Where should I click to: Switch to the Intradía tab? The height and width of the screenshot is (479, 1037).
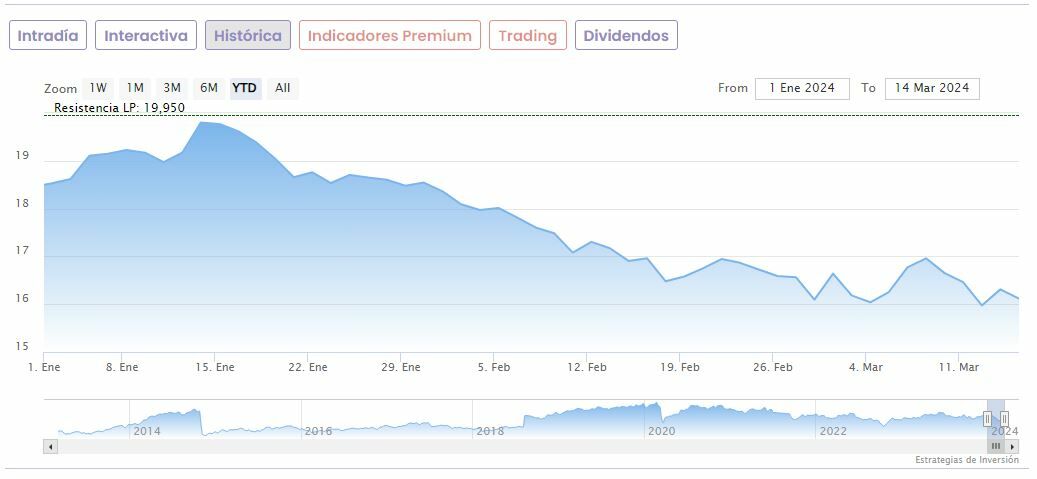tap(48, 36)
